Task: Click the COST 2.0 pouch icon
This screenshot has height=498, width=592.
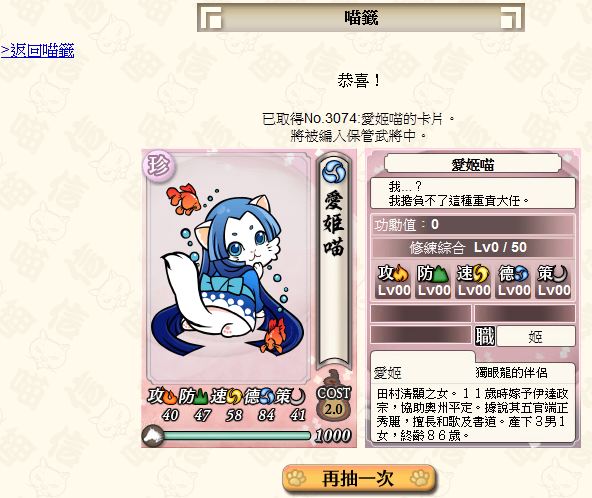Action: click(x=334, y=396)
